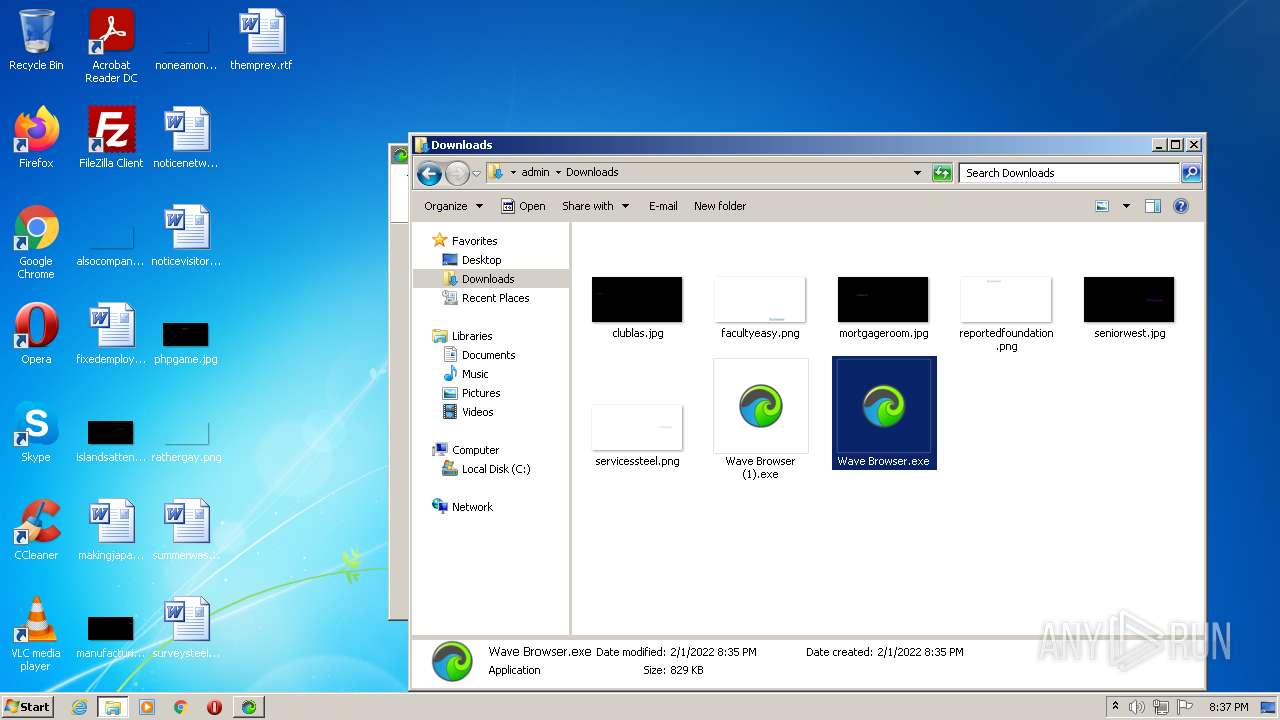Select Wave Browser (1).exe file
The image size is (1280, 720).
(x=760, y=419)
